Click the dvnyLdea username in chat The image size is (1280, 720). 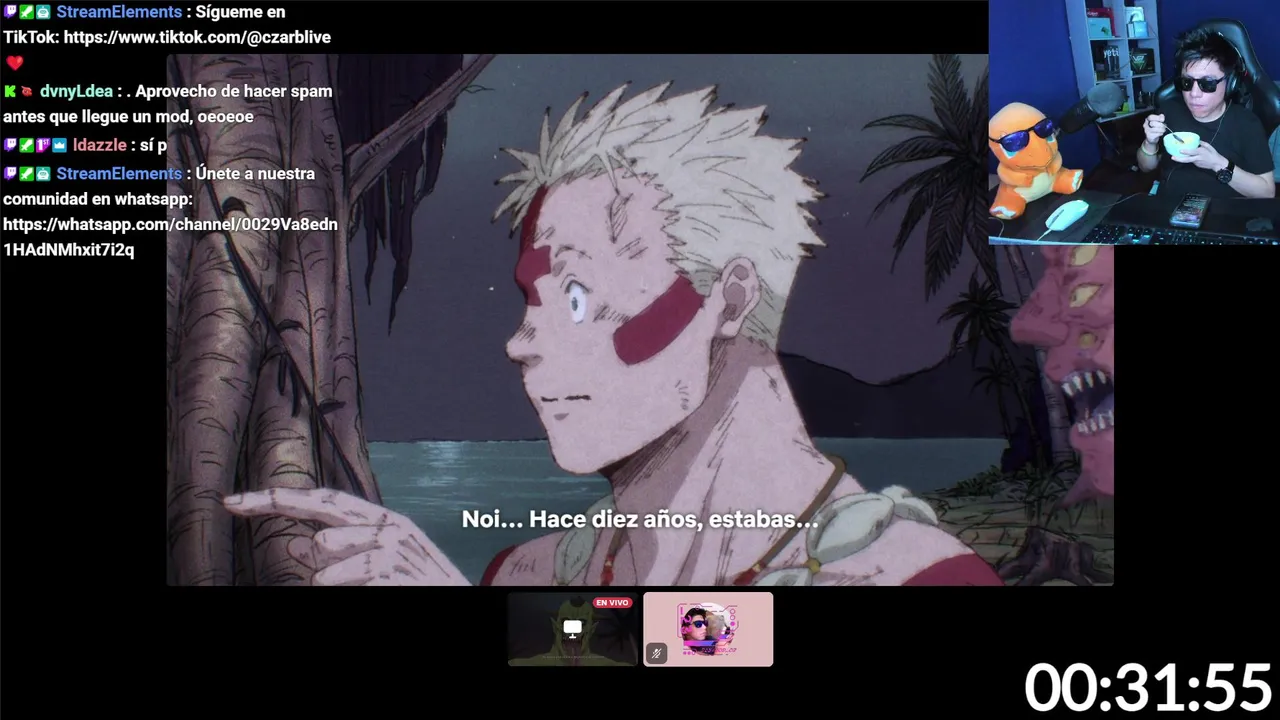click(x=76, y=91)
